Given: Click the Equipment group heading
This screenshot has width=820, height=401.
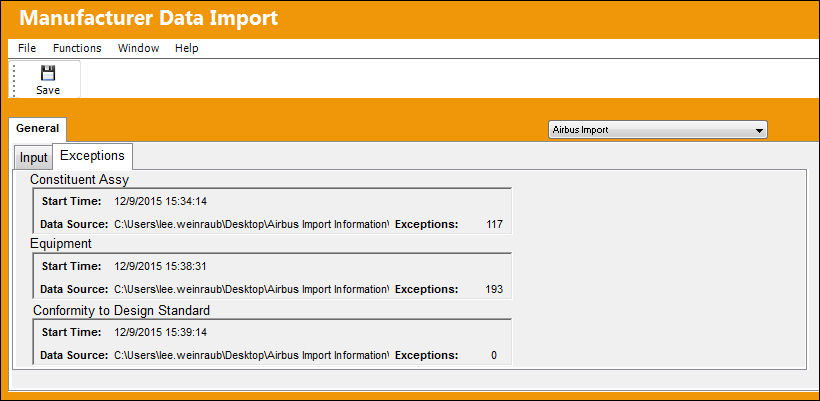Looking at the screenshot, I should (x=61, y=244).
